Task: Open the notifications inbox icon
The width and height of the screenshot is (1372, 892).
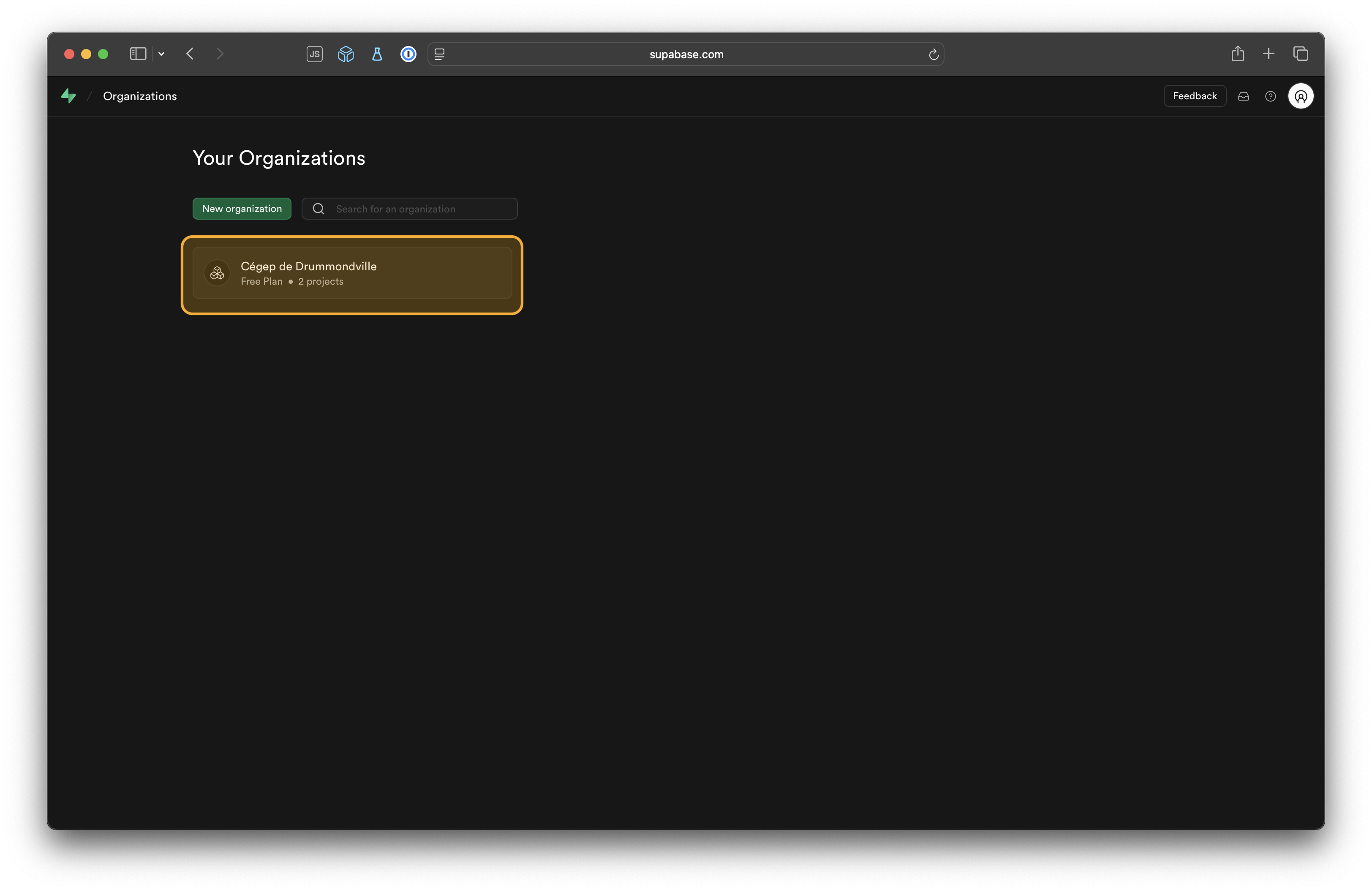Action: (x=1244, y=96)
